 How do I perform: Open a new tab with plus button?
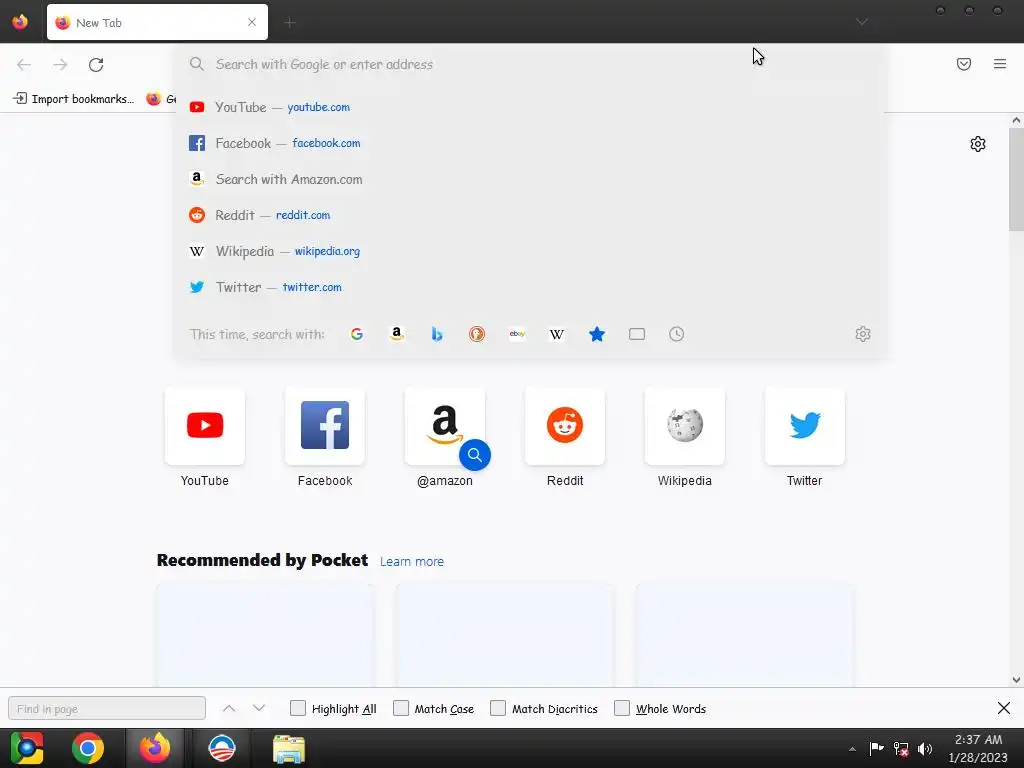tap(290, 23)
